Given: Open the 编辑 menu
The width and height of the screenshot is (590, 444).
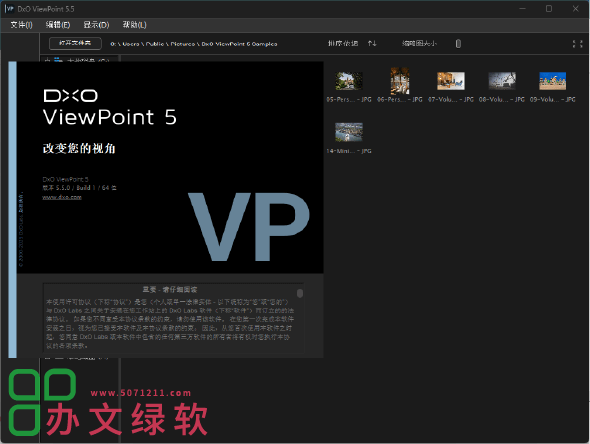Looking at the screenshot, I should (x=58, y=25).
